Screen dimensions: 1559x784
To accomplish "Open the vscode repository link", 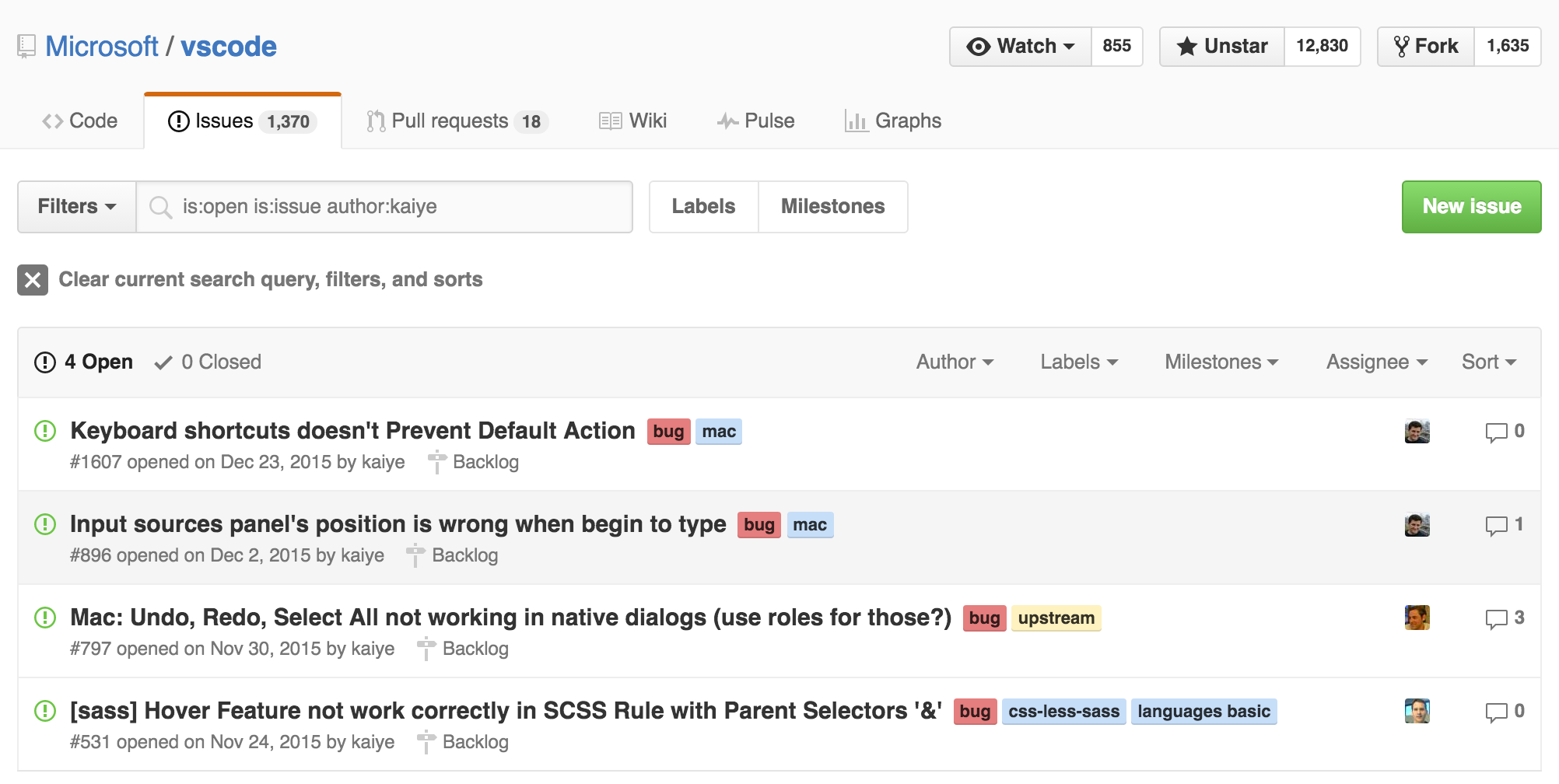I will tap(229, 47).
